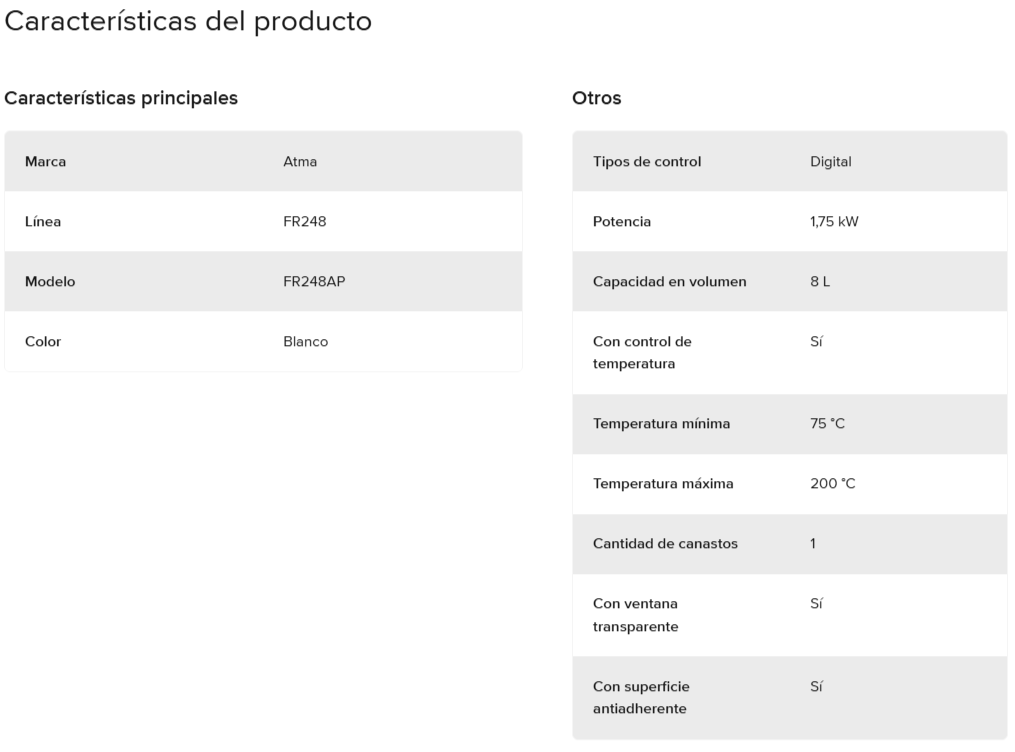Click the Modelo value 'FR248AP'
This screenshot has width=1015, height=752.
[x=314, y=282]
